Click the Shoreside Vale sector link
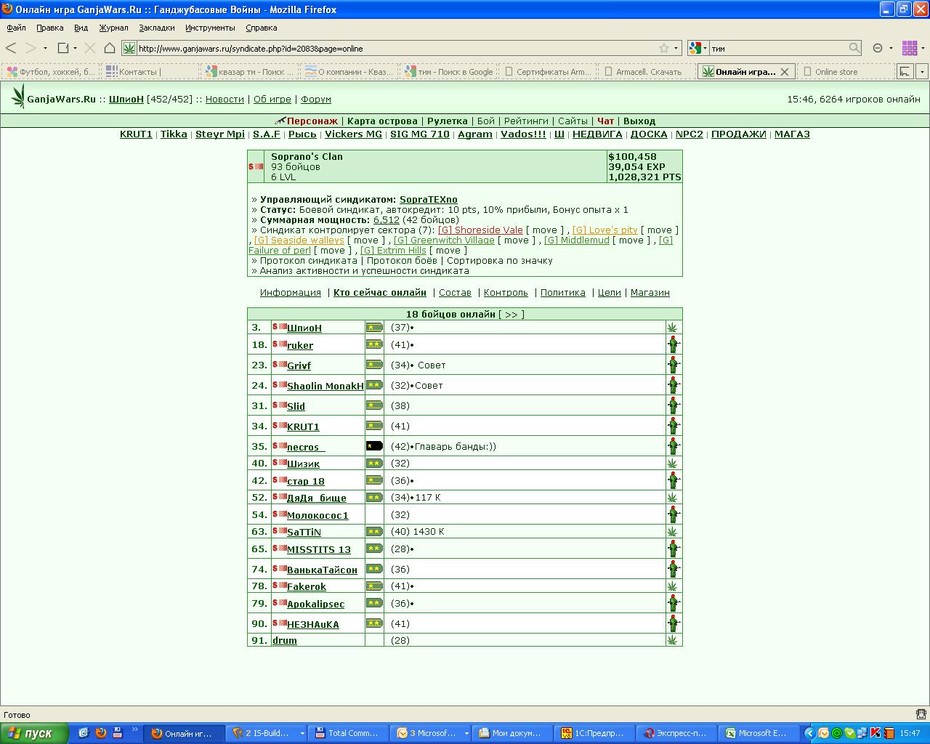The width and height of the screenshot is (930, 744). (x=480, y=230)
